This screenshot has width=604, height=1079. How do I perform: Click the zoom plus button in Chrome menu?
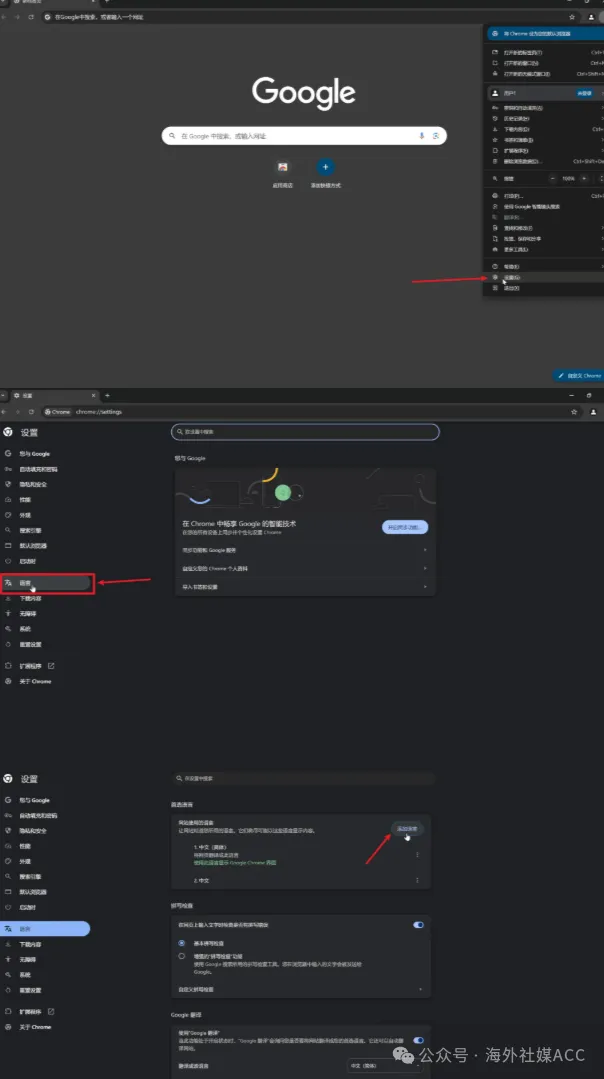pyautogui.click(x=584, y=178)
